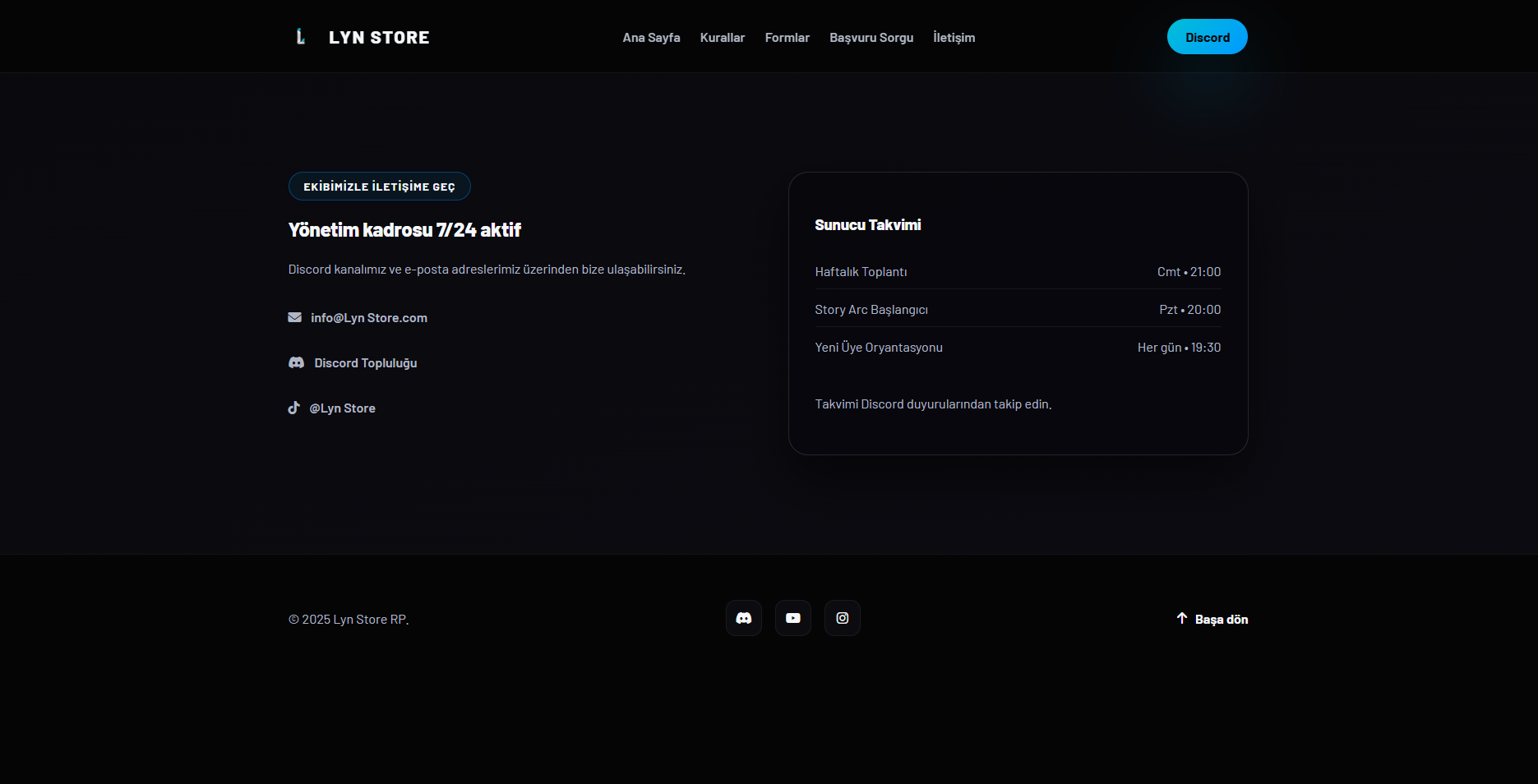The image size is (1538, 784).
Task: Click the Lyn Store logo icon
Action: point(301,37)
